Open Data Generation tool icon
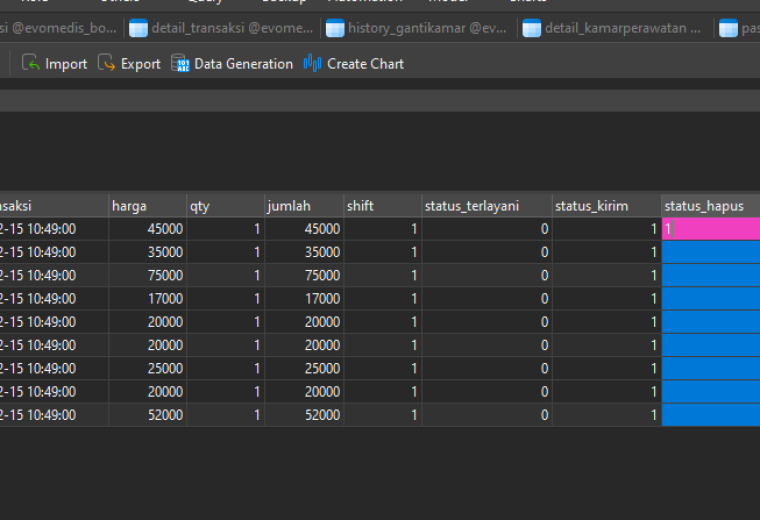Screen dimensions: 760x520 (x=180, y=63)
